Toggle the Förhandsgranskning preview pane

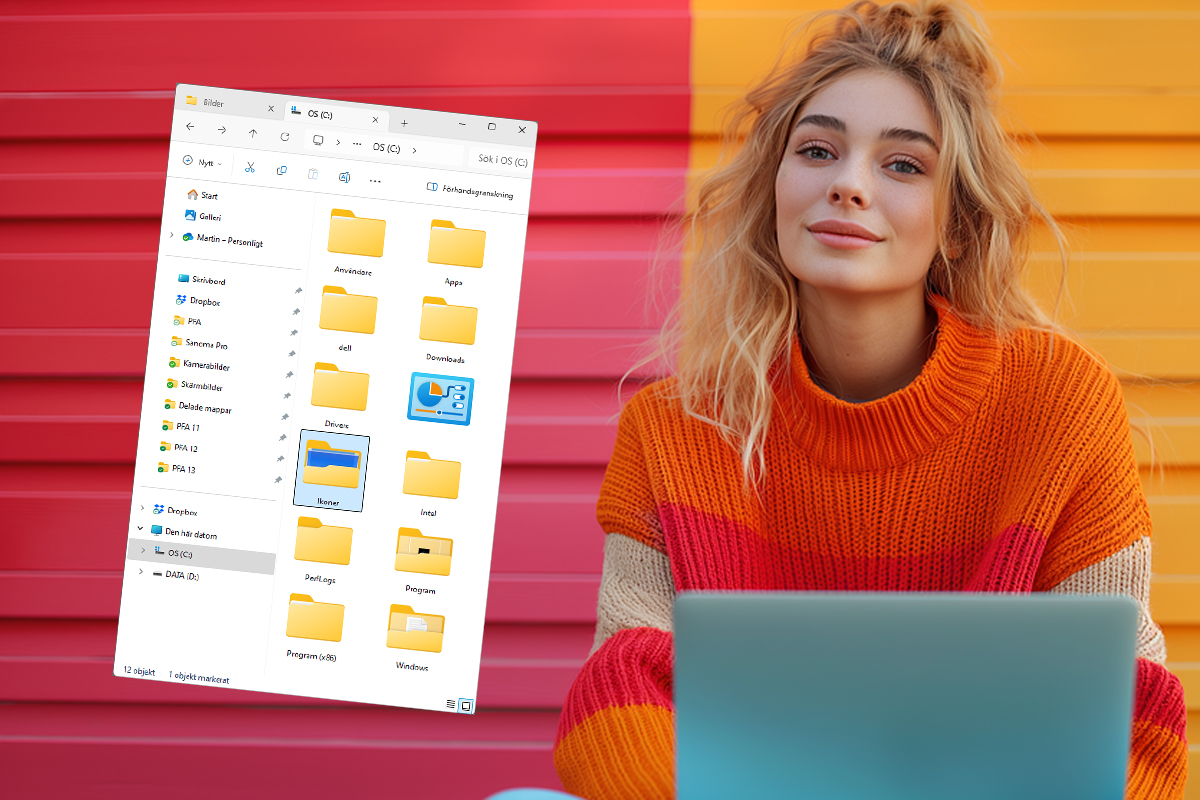[470, 191]
